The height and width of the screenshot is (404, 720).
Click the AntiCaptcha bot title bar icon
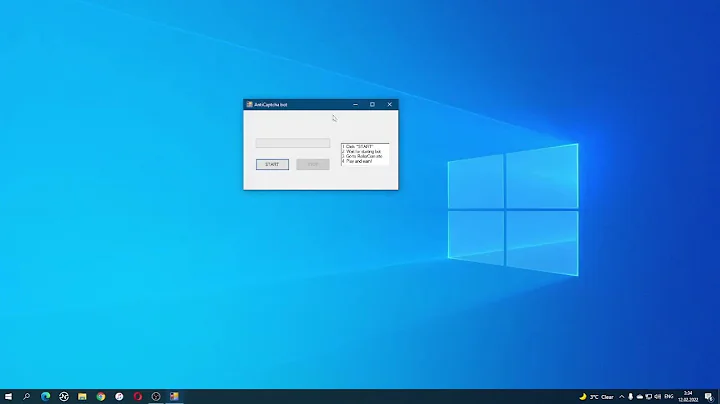tap(249, 104)
